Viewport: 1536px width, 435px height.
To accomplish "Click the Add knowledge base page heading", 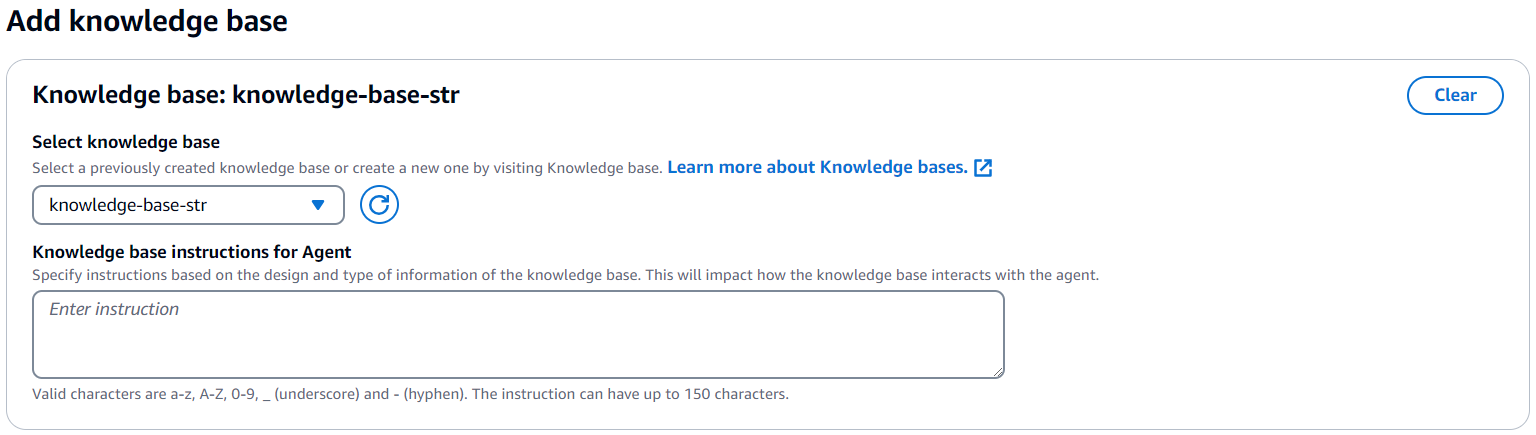I will 147,21.
